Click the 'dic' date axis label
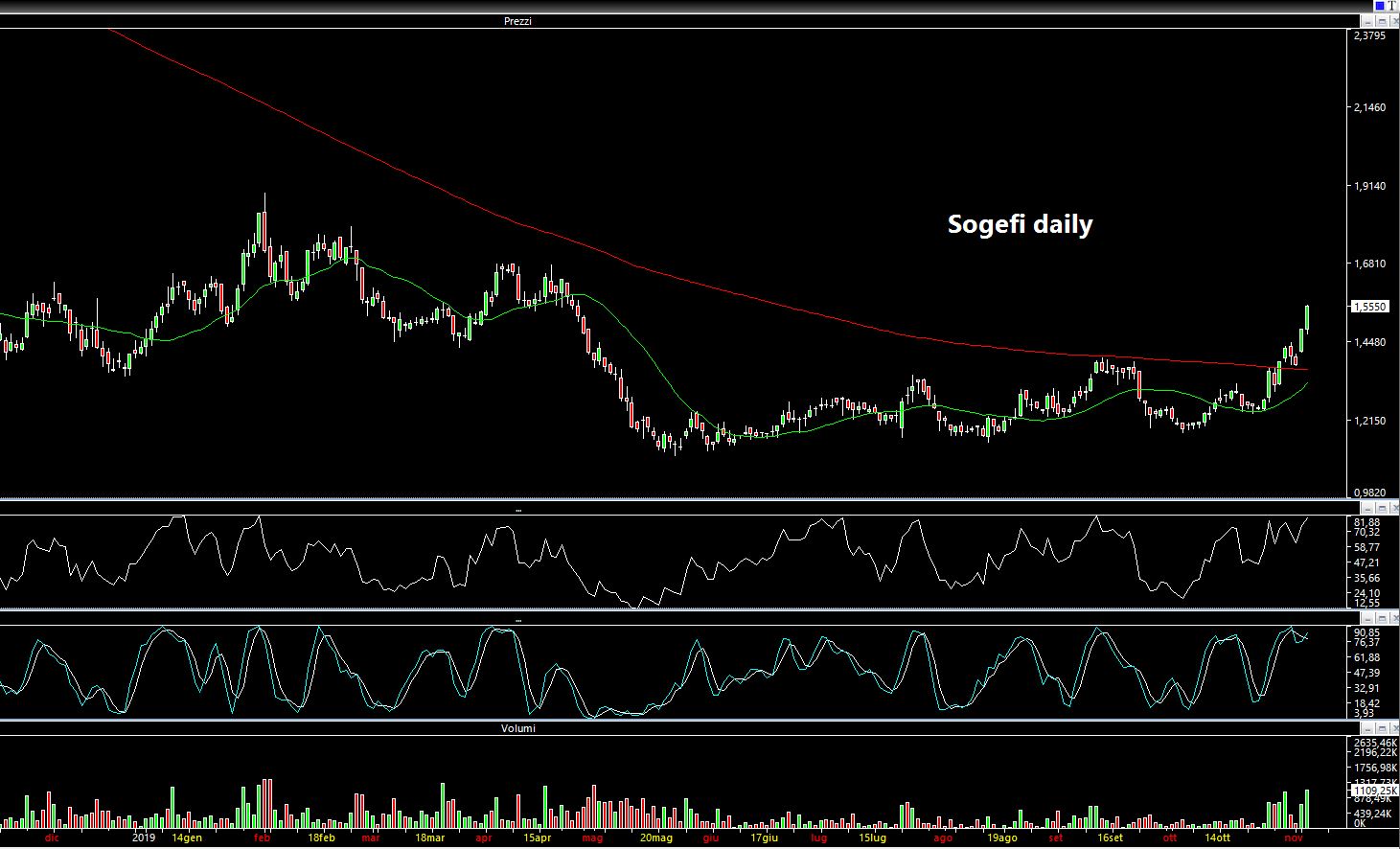This screenshot has height=849, width=1400. click(x=52, y=838)
